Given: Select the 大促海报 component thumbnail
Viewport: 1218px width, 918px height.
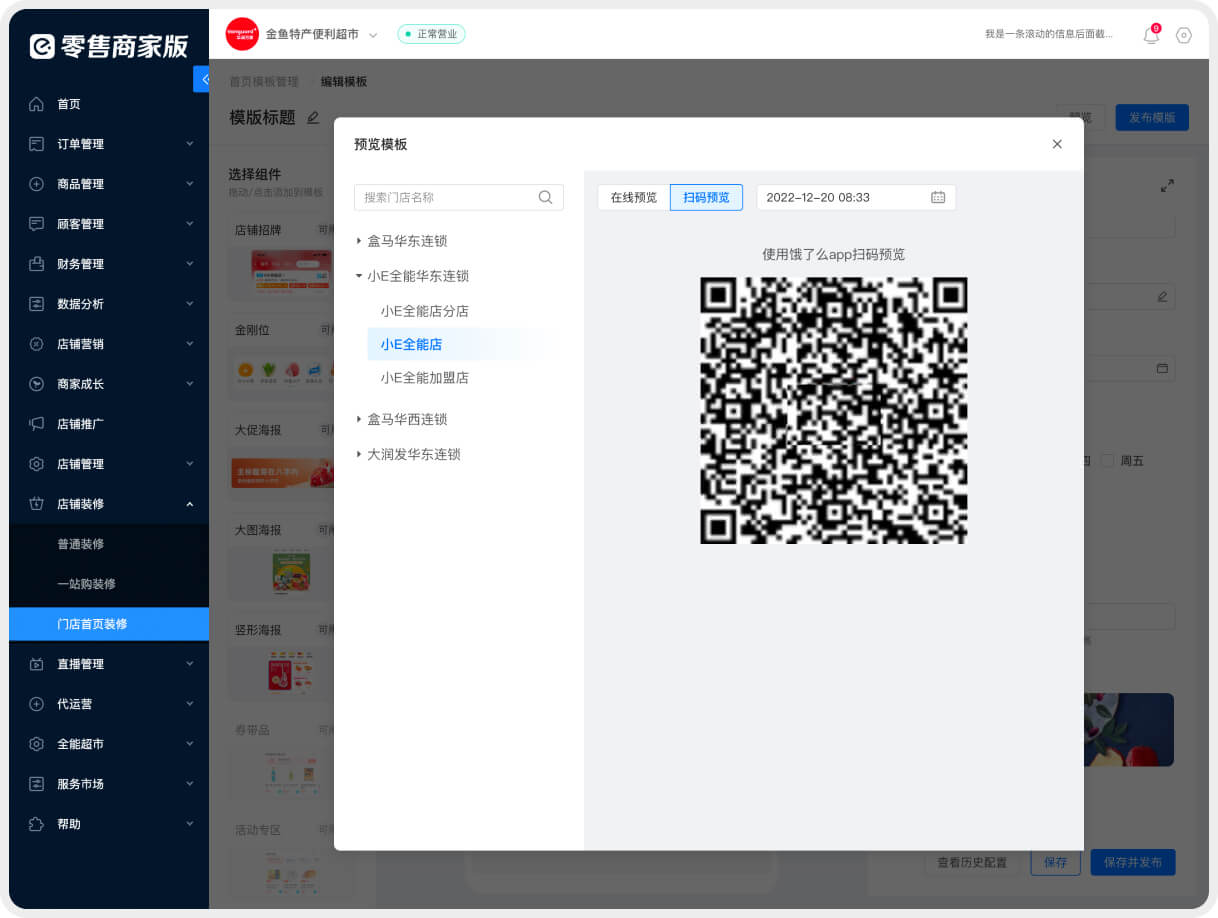Looking at the screenshot, I should click(x=283, y=472).
